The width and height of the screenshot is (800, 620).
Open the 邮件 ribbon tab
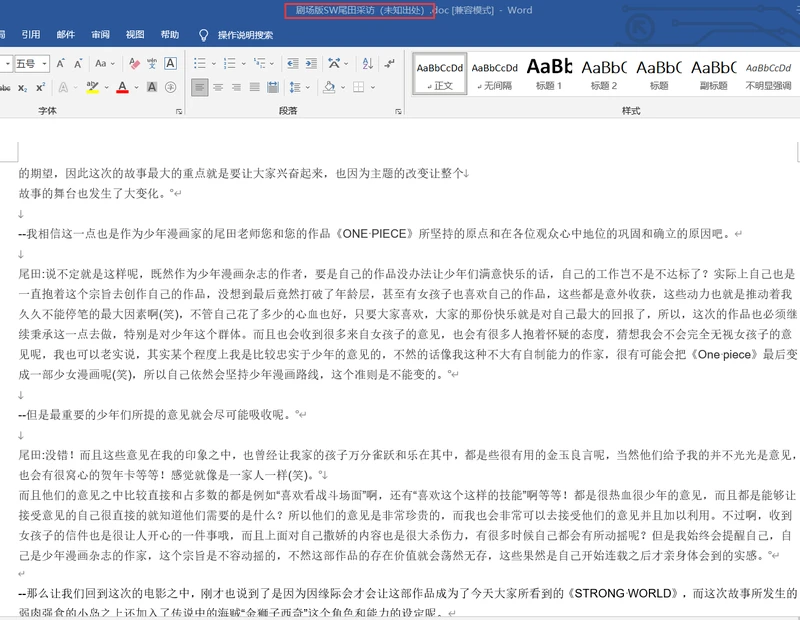click(65, 34)
